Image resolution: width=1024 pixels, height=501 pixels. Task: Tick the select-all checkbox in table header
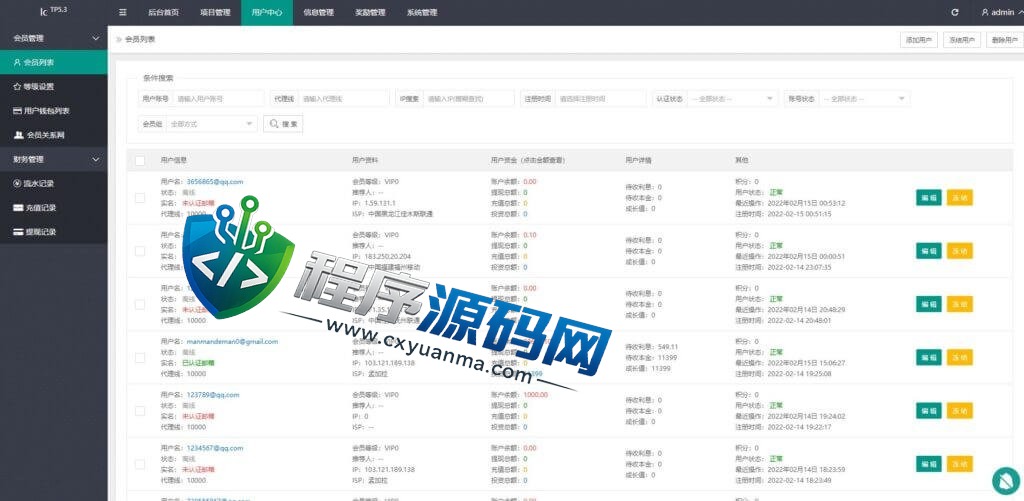tap(140, 160)
